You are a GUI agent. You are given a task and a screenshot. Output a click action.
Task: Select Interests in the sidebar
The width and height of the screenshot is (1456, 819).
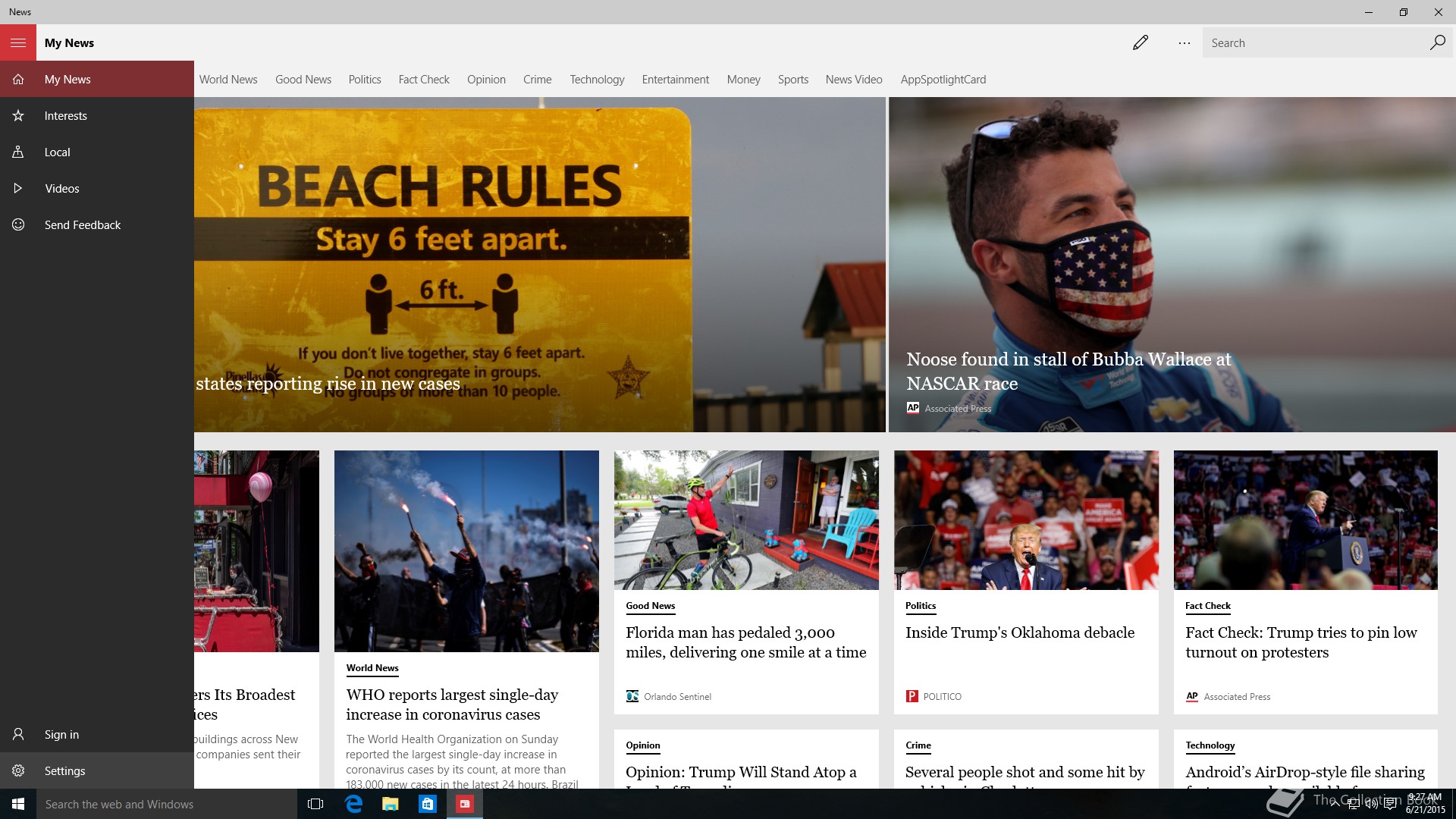(x=97, y=116)
